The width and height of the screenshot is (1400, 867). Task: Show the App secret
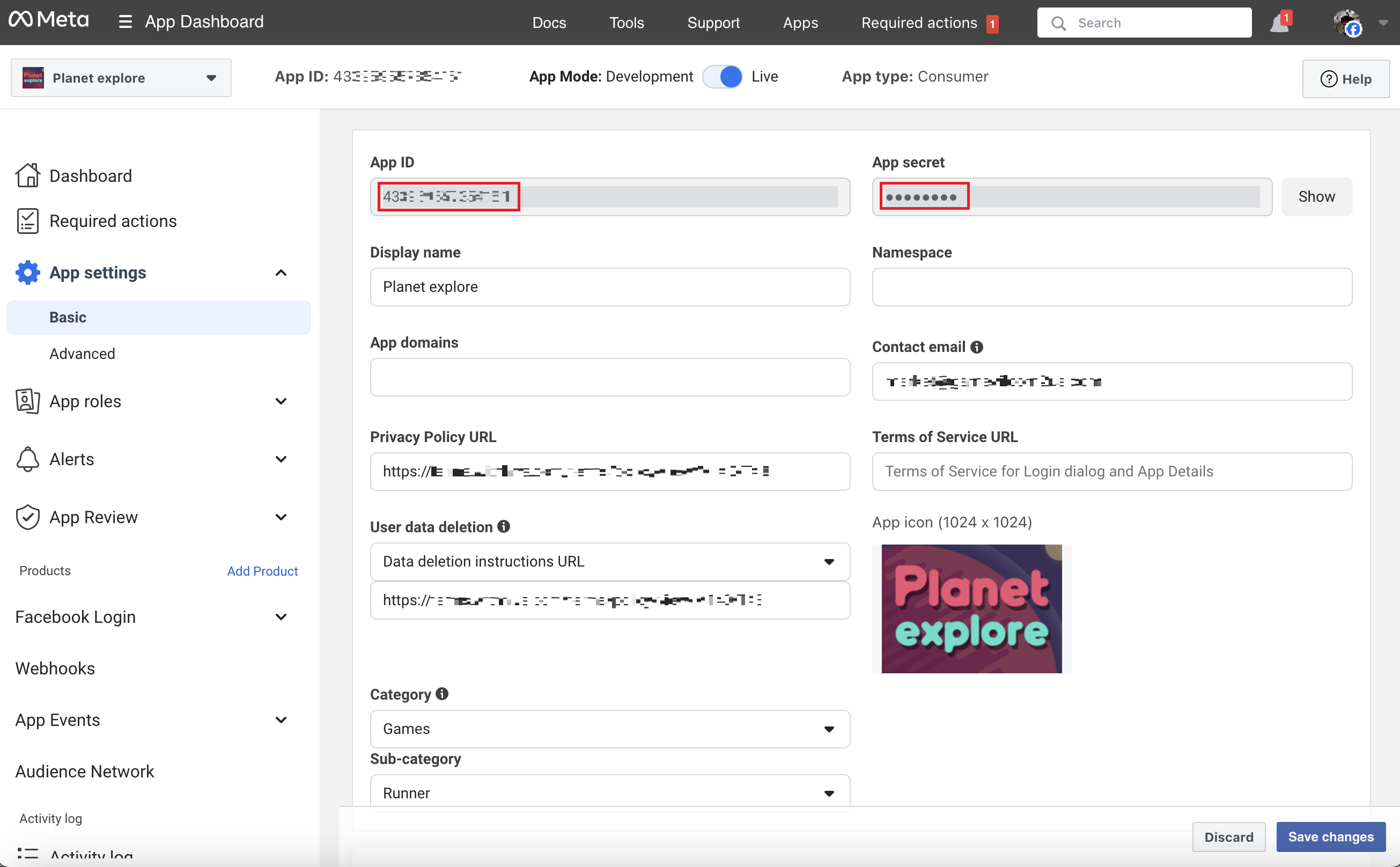pos(1316,197)
